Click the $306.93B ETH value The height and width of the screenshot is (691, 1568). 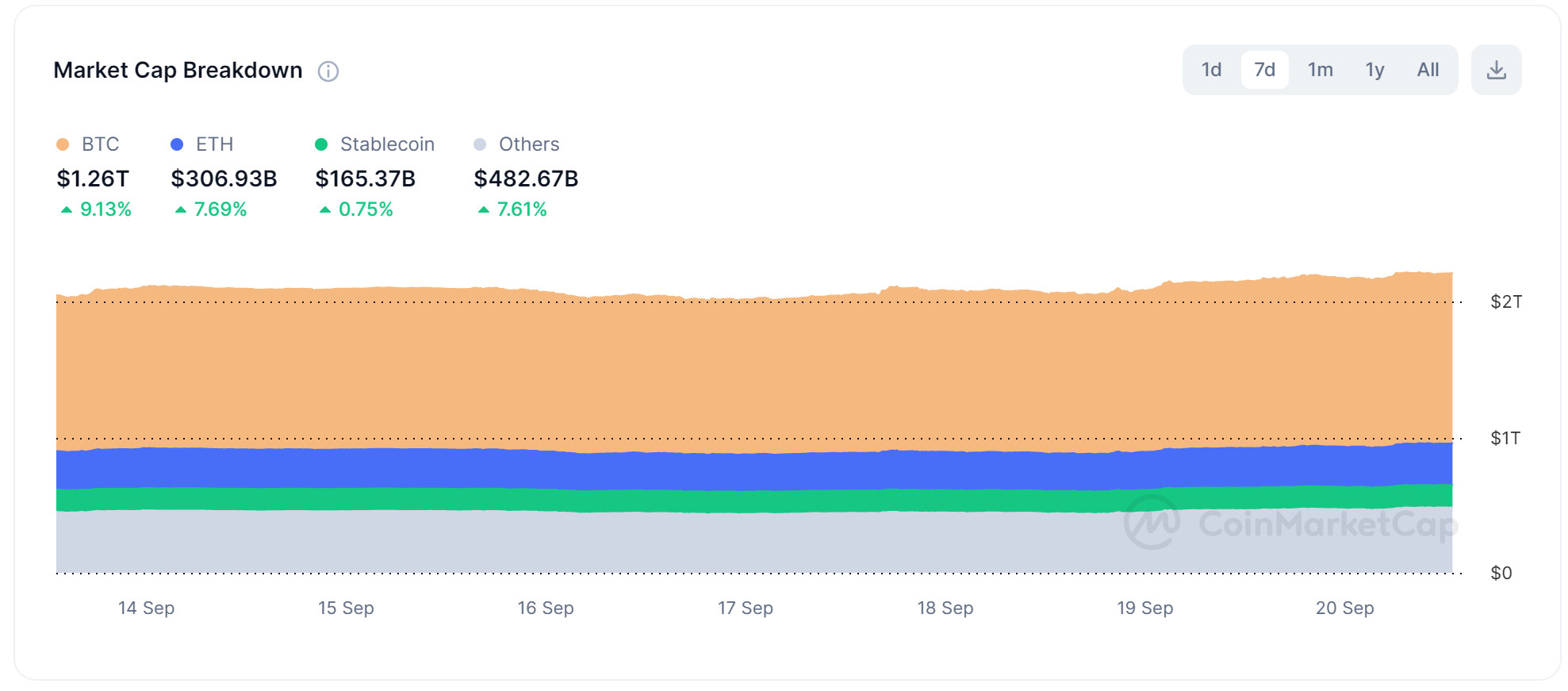224,179
